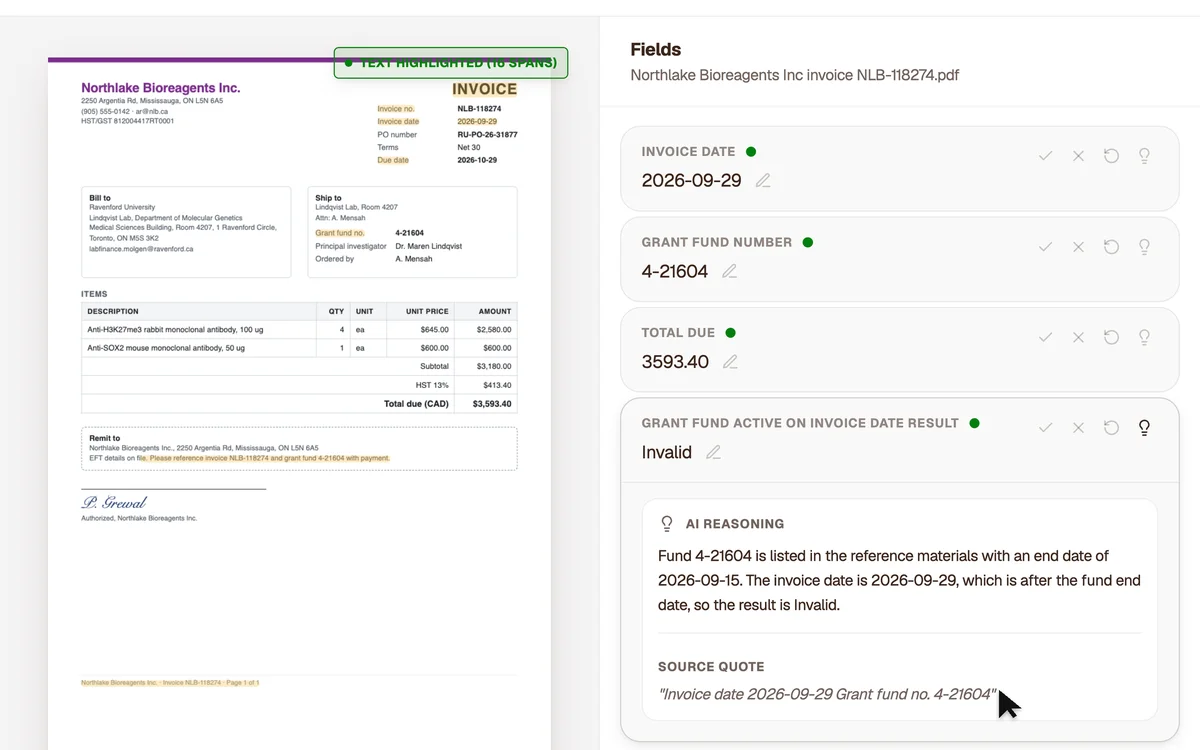Edit the Invoice Date value with pencil
1200x750 pixels.
[x=763, y=181]
